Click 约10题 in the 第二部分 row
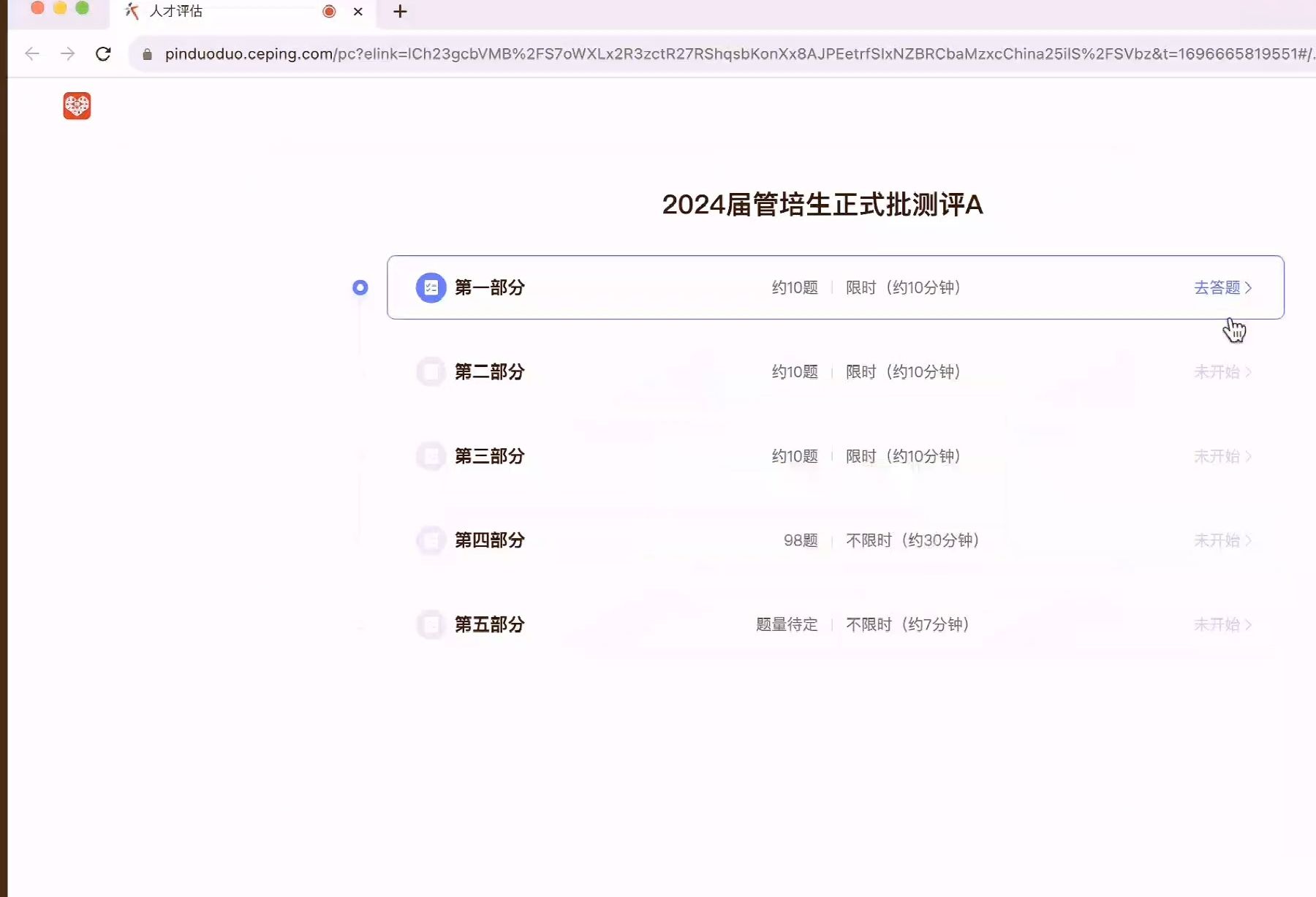Viewport: 1316px width, 897px height. pyautogui.click(x=795, y=372)
